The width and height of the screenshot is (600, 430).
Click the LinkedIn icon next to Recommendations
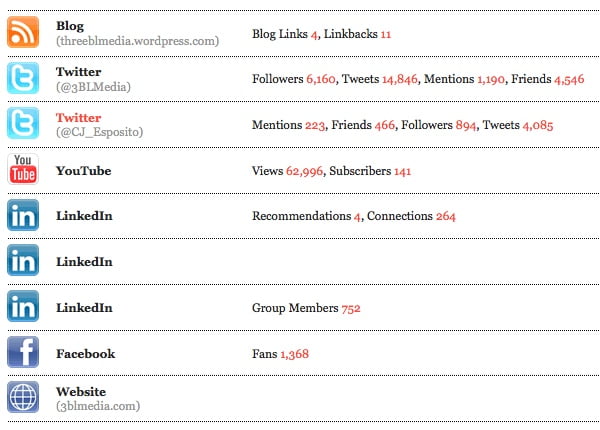pos(23,215)
